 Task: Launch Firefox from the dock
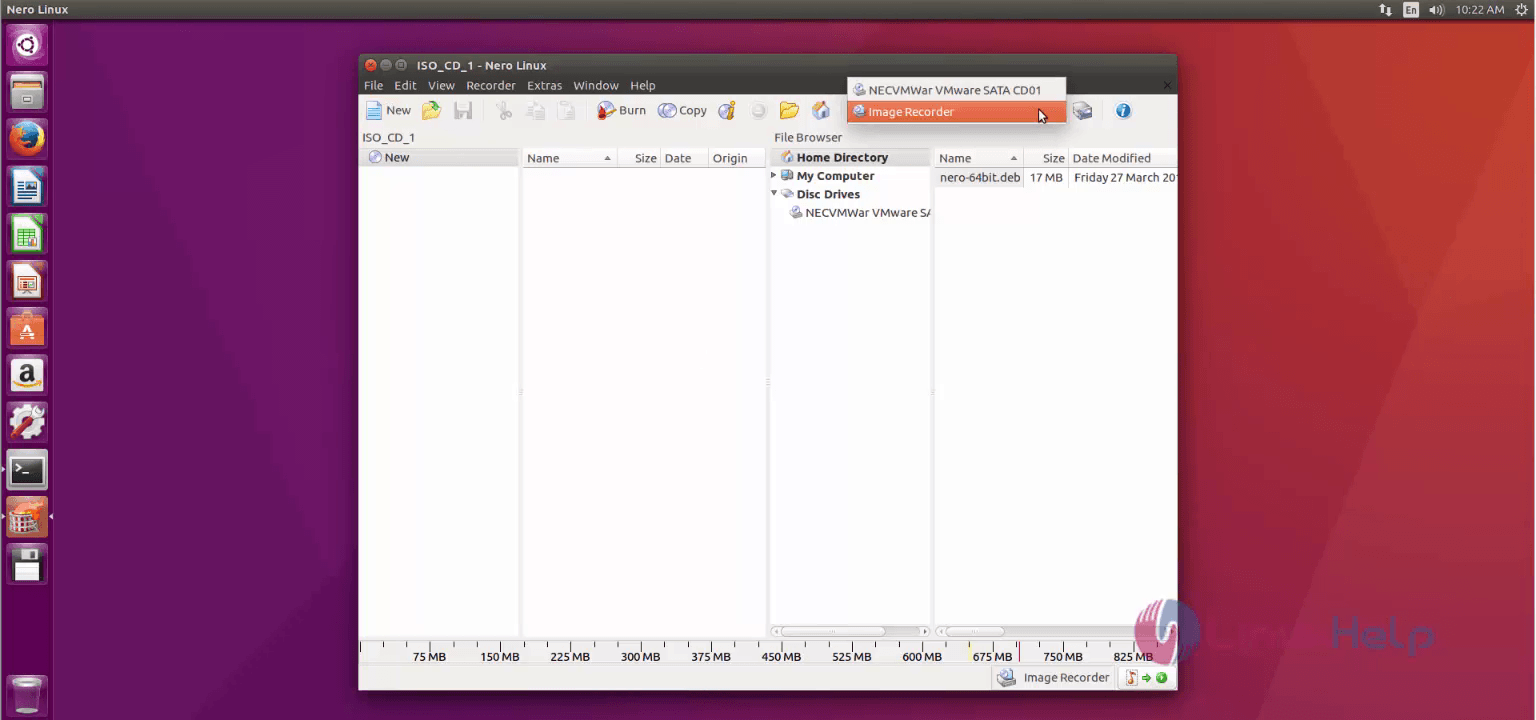[27, 139]
